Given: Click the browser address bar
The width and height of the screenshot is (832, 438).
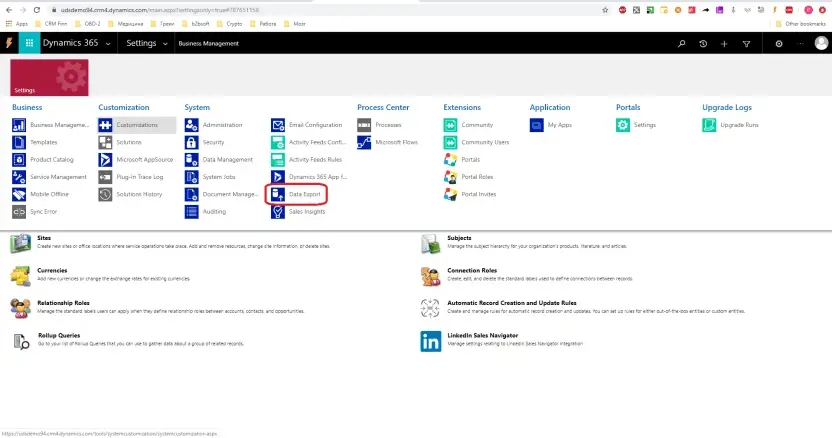Looking at the screenshot, I should (x=300, y=8).
